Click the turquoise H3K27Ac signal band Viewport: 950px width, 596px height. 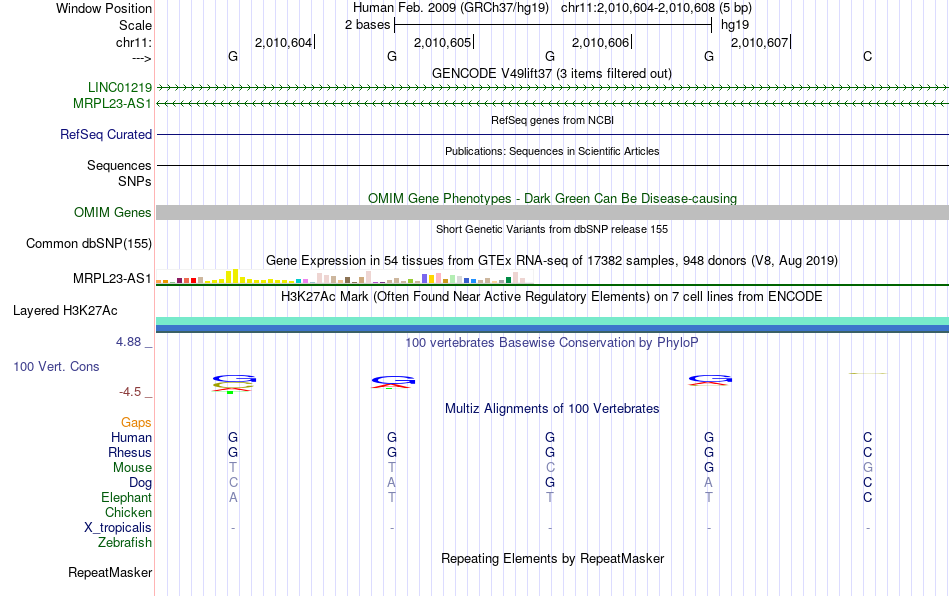pyautogui.click(x=553, y=321)
